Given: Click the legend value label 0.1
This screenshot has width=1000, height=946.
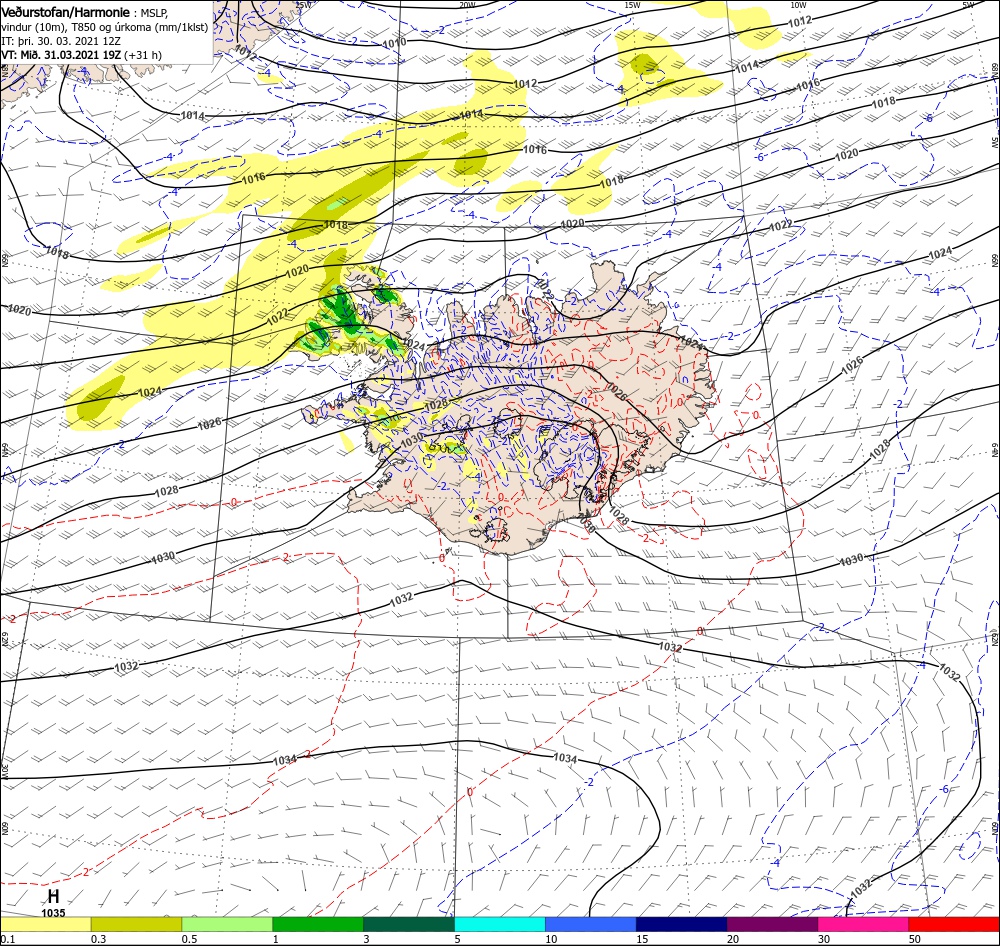Looking at the screenshot, I should pos(6,939).
